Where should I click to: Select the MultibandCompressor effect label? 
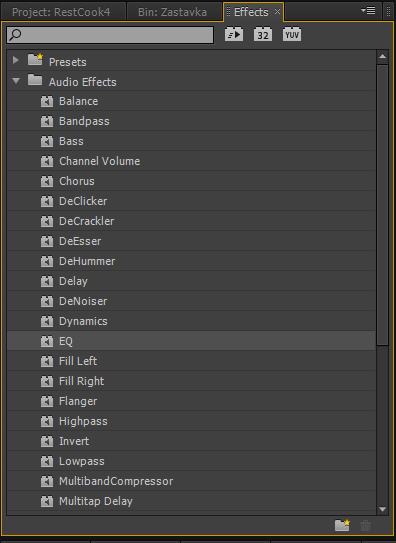tap(116, 482)
